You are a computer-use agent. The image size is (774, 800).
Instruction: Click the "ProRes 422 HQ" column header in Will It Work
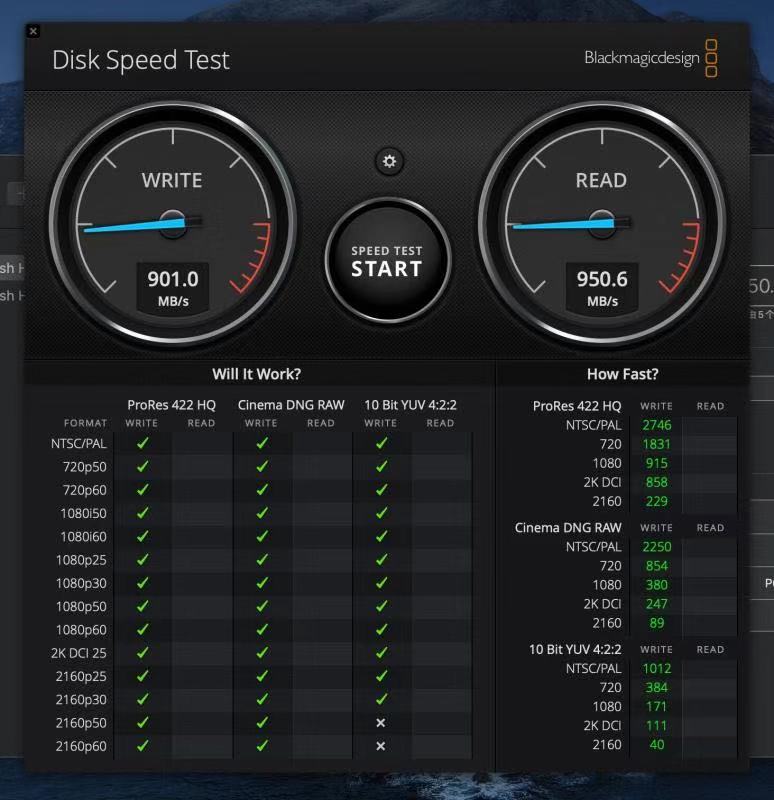[x=171, y=405]
